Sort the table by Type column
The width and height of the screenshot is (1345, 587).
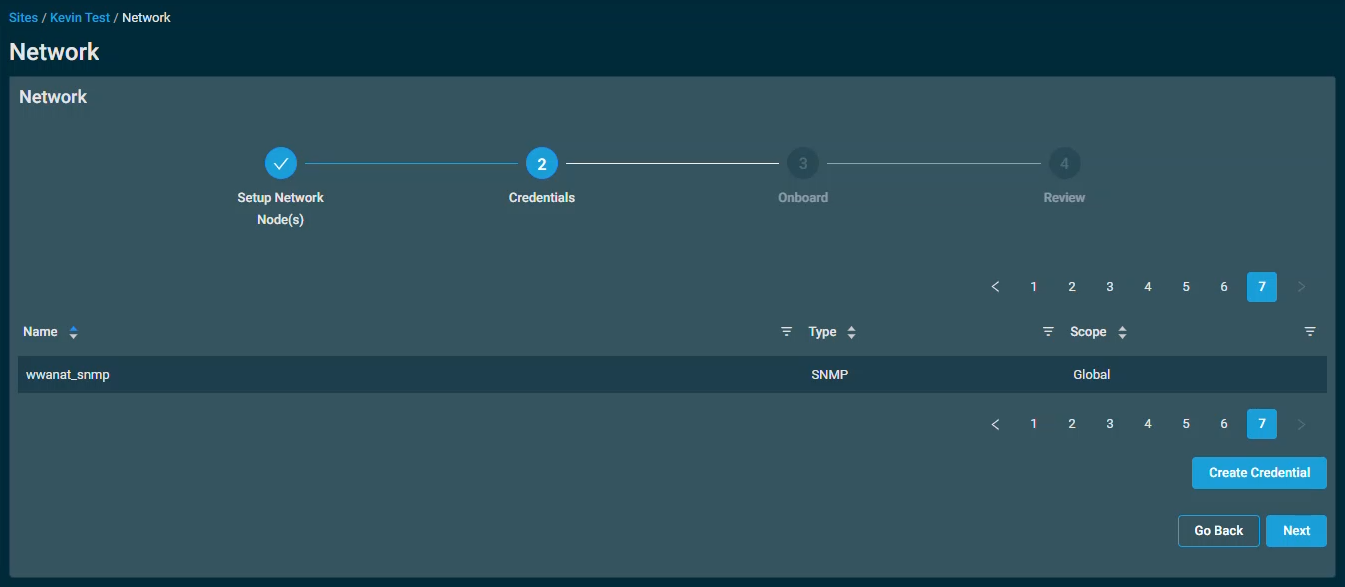851,332
